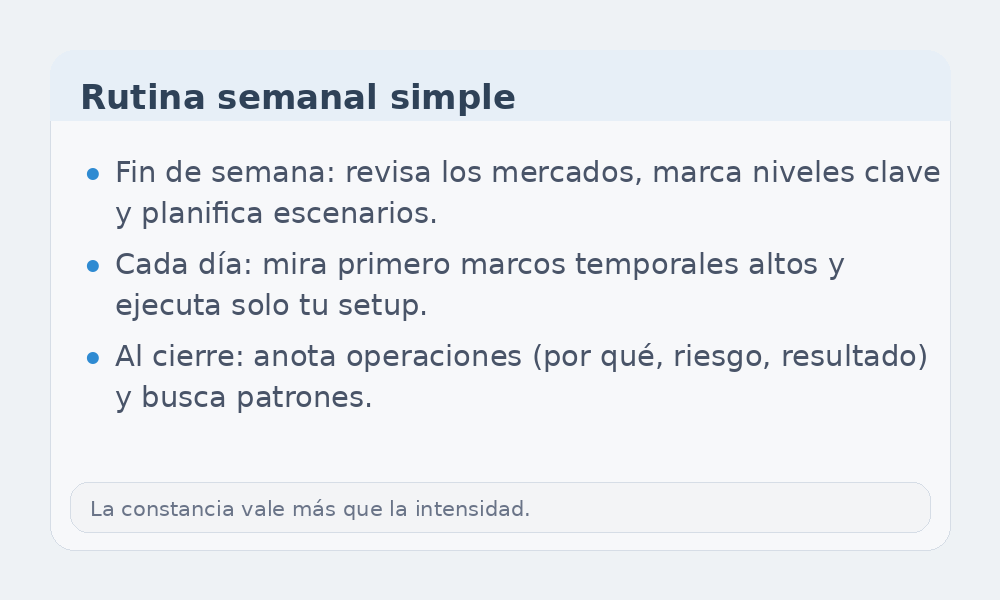Screen dimensions: 1000x600
Task: Click the "Fin de semana" label text
Action: [222, 173]
